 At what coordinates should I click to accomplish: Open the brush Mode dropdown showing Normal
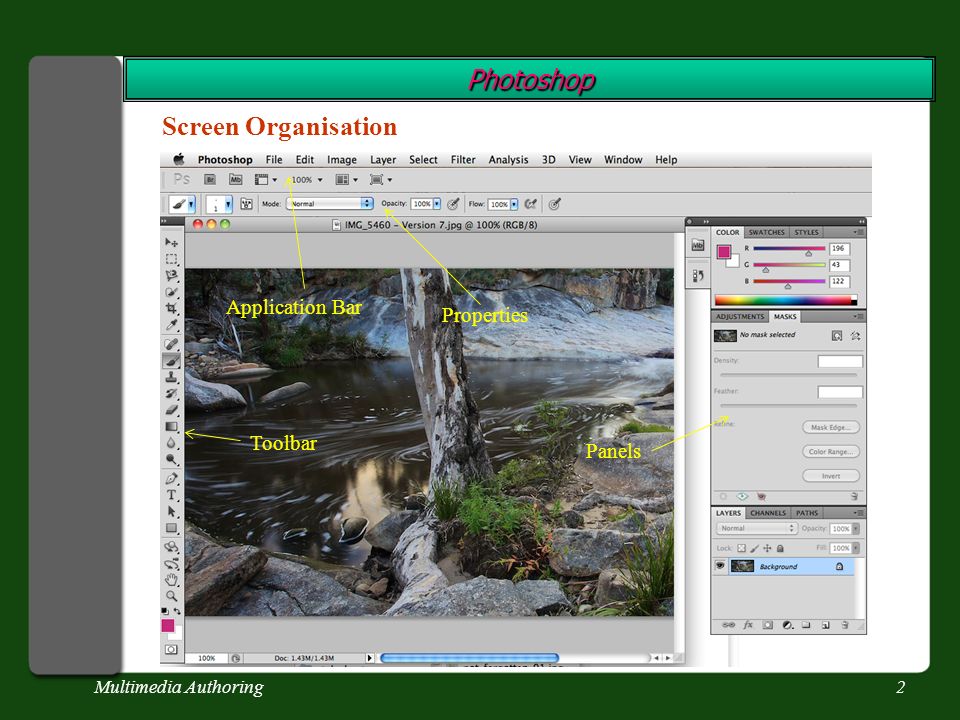pos(330,204)
